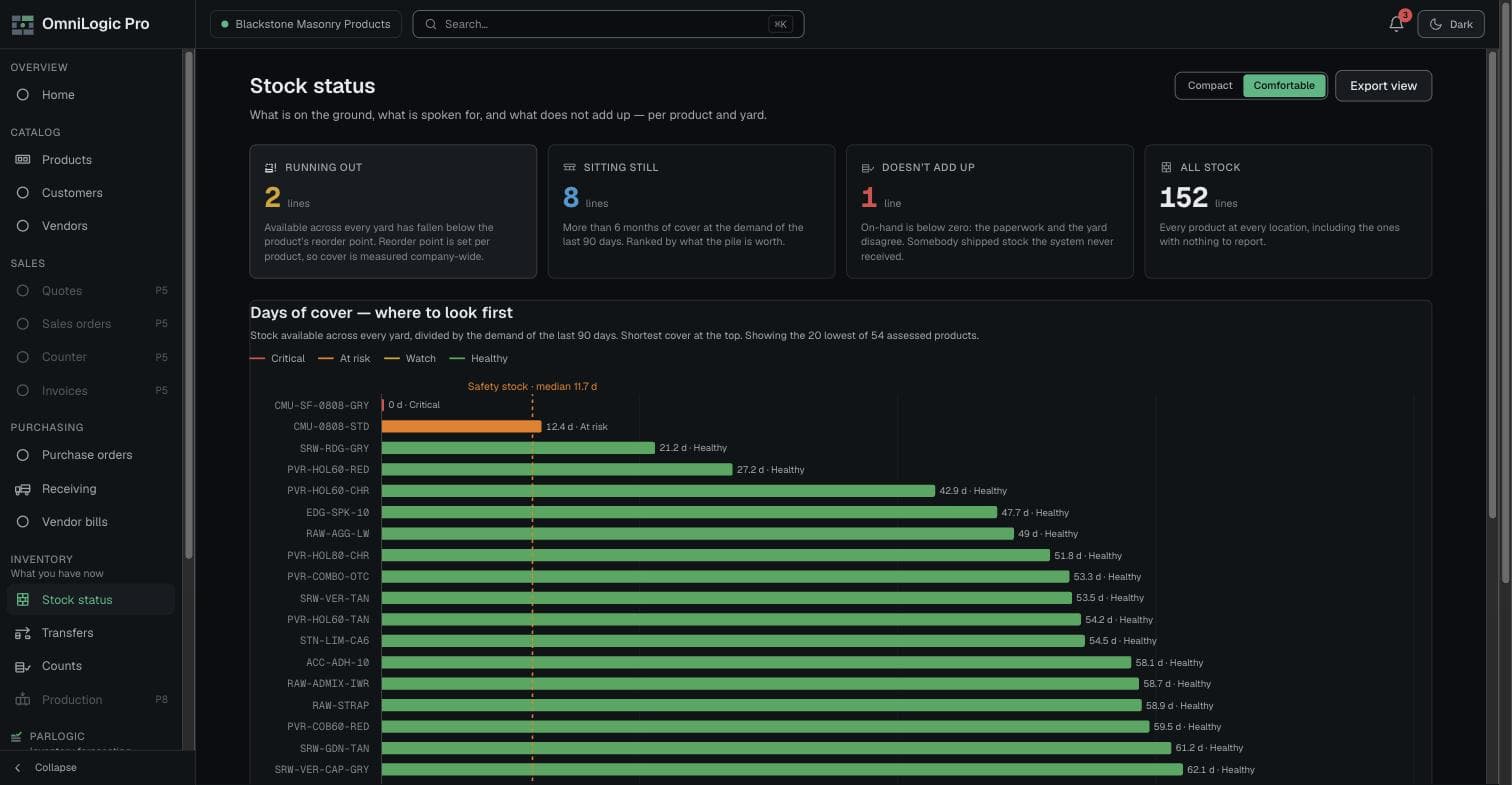Click the EDG-SPK-10 row label
Screen dimensions: 1512x785
(x=337, y=513)
